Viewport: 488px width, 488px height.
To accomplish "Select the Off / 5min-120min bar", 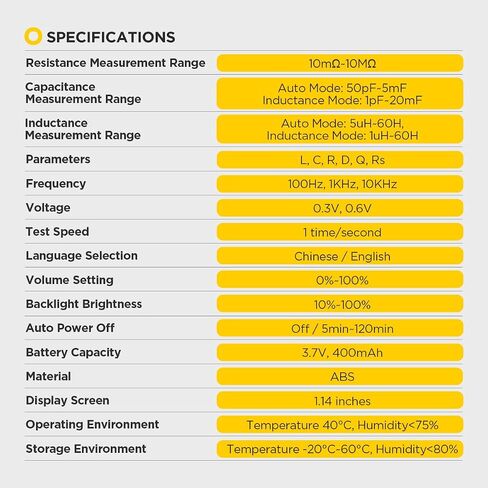I will 340,328.
